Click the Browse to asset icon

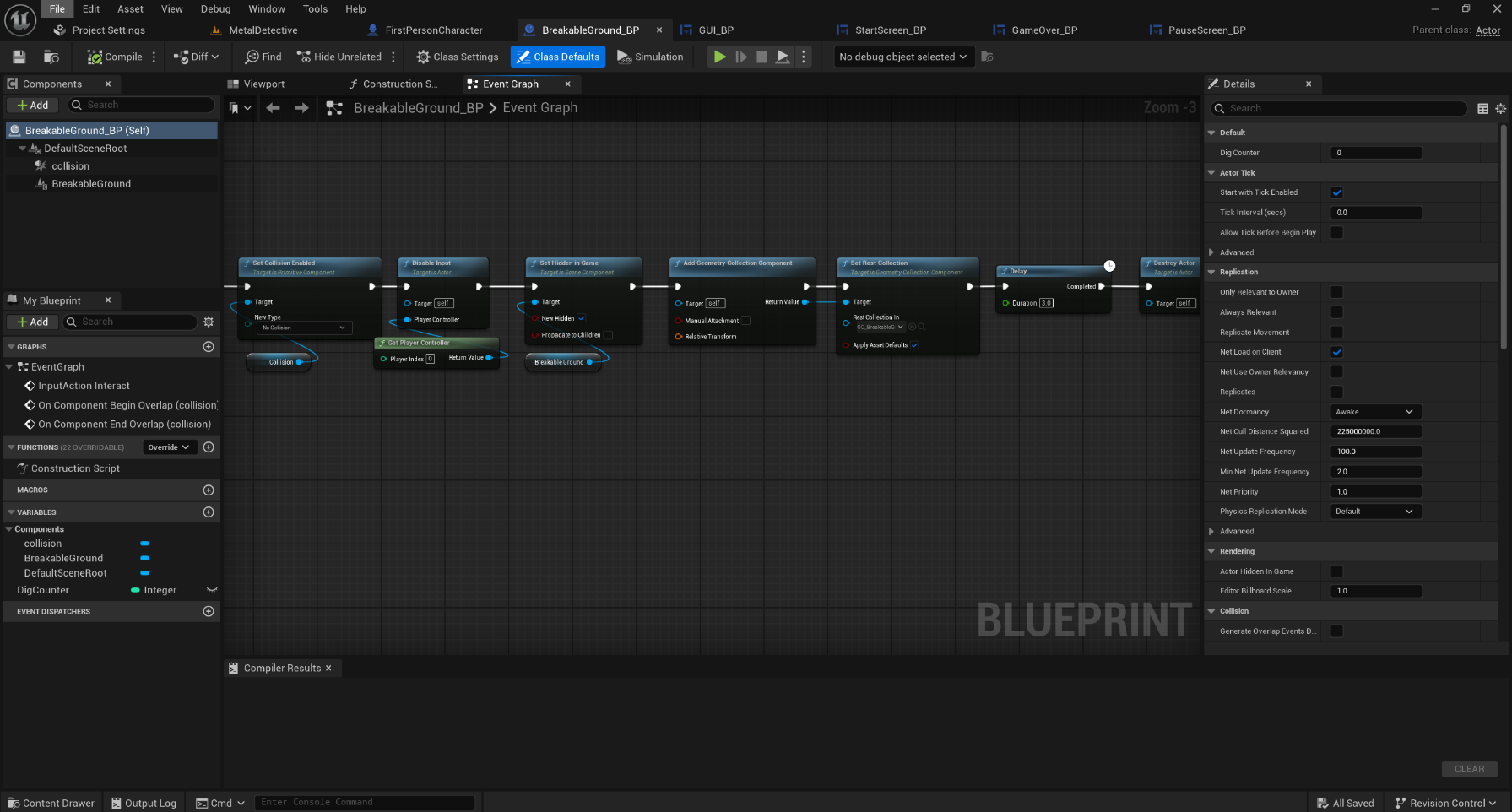tap(51, 57)
